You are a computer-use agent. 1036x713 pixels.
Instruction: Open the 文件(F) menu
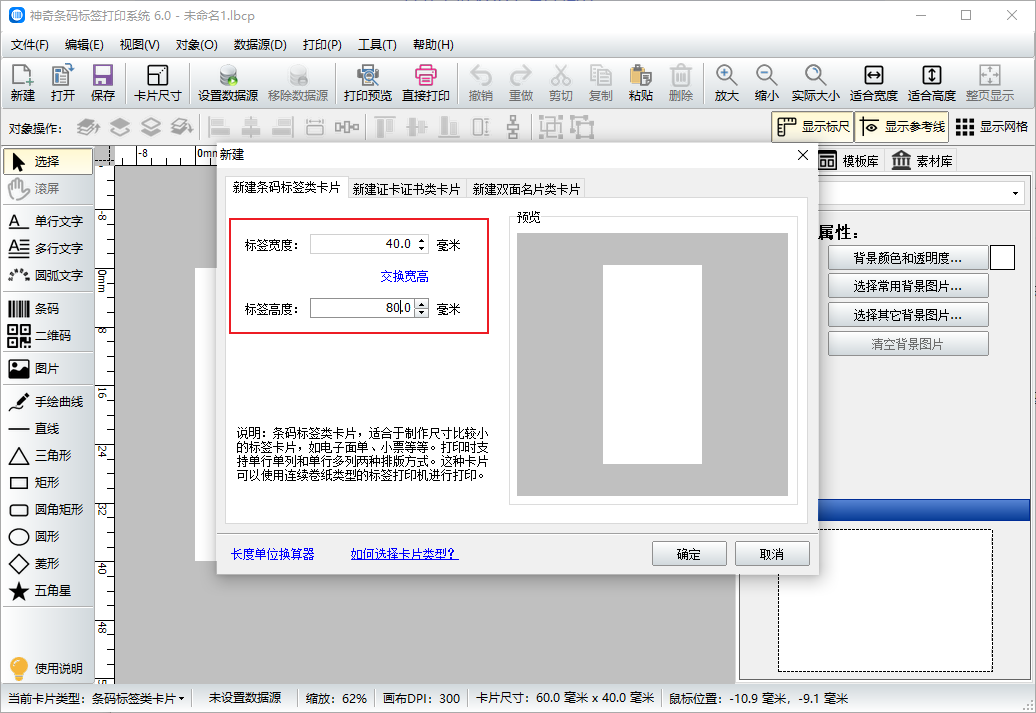coord(30,45)
